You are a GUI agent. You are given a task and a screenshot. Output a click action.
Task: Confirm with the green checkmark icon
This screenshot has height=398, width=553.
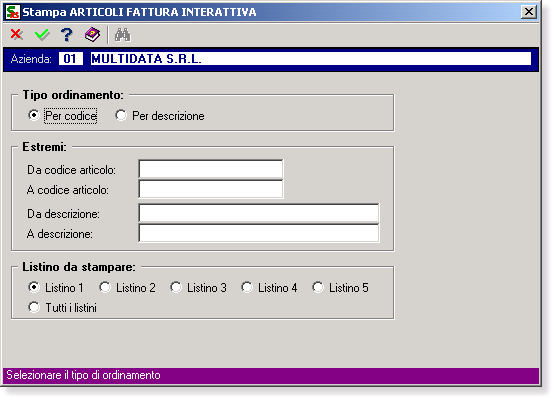[42, 35]
